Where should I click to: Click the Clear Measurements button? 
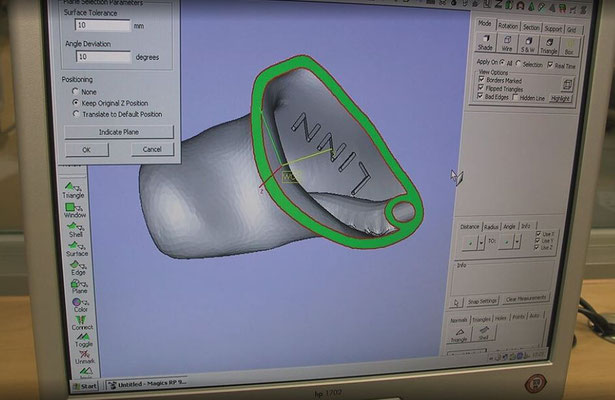525,299
